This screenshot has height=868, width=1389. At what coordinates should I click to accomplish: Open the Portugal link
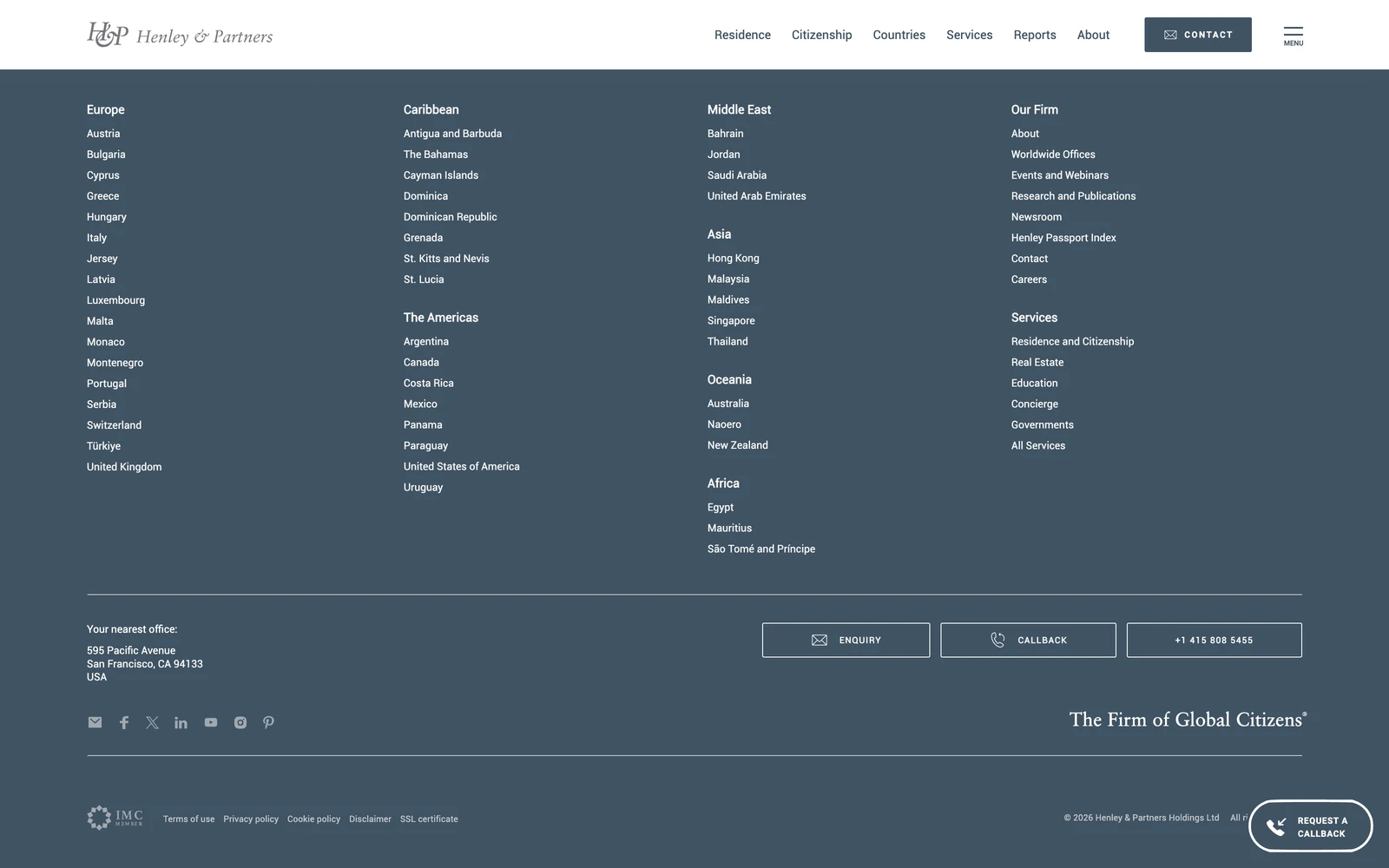coord(107,384)
